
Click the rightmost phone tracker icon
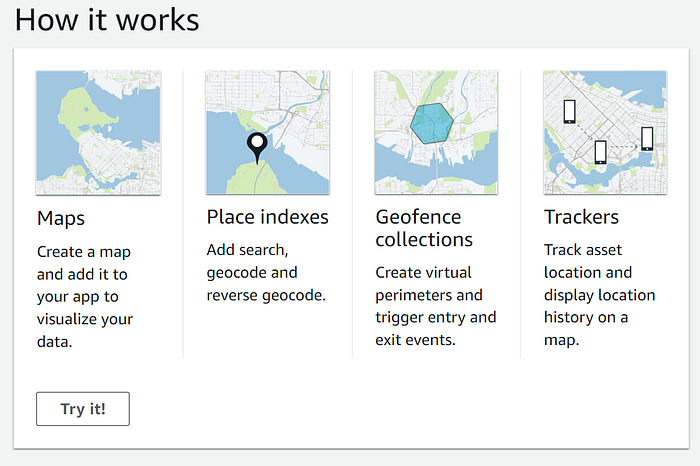pyautogui.click(x=647, y=139)
